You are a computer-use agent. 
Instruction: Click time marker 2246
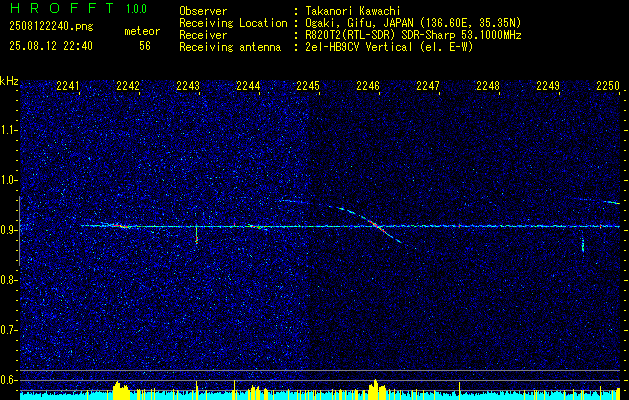pyautogui.click(x=368, y=85)
